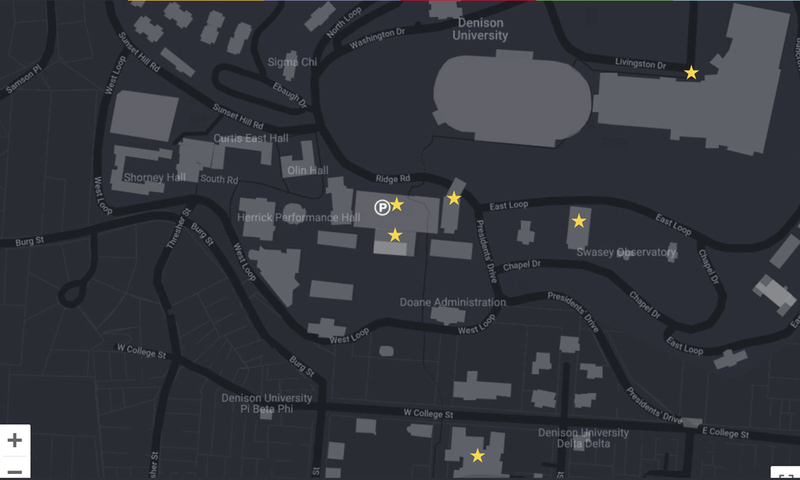The width and height of the screenshot is (800, 480).
Task: Click the North Loop street label
Action: pos(344,22)
